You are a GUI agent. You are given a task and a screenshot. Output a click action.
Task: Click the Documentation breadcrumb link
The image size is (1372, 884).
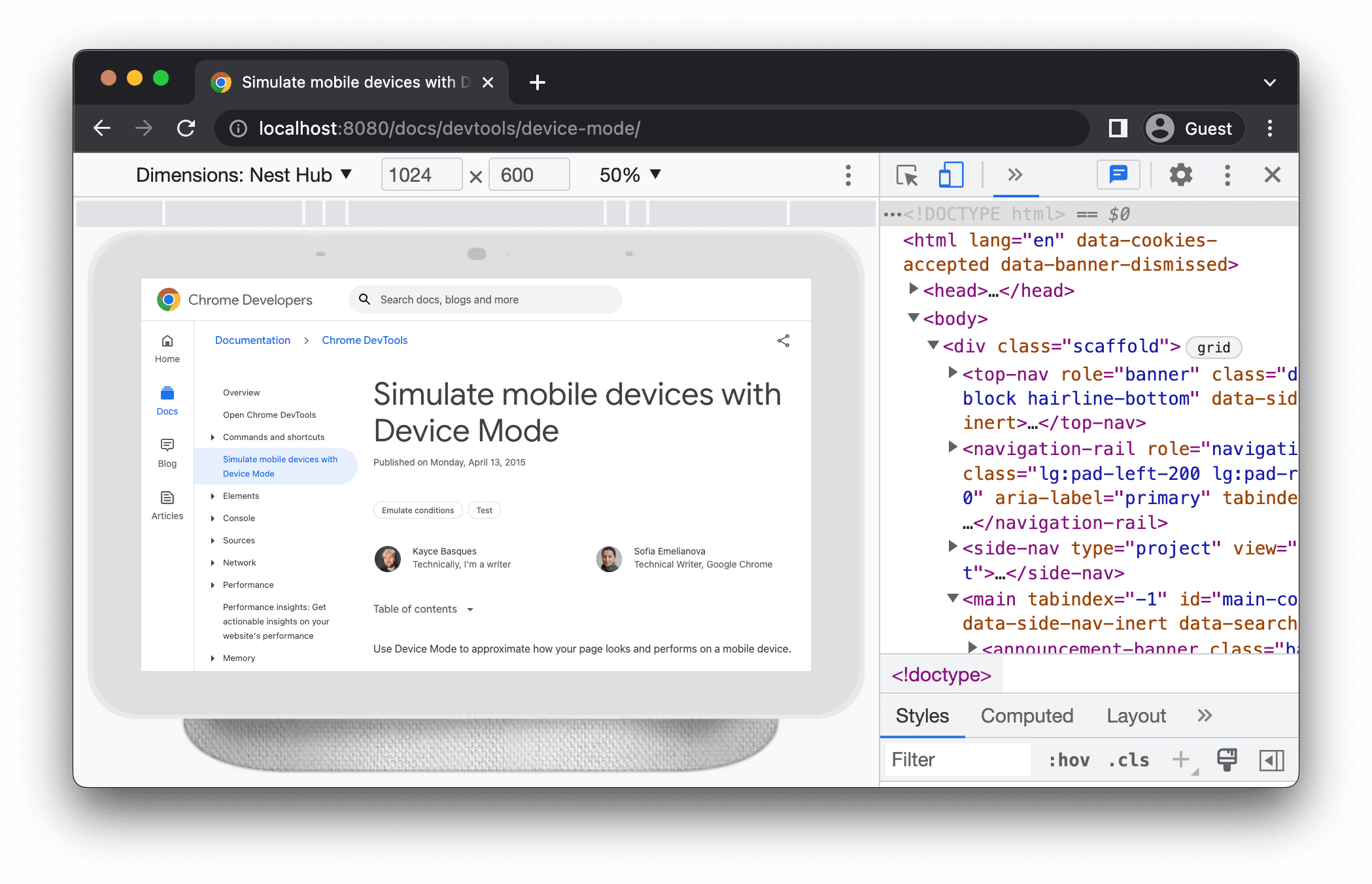click(x=252, y=339)
